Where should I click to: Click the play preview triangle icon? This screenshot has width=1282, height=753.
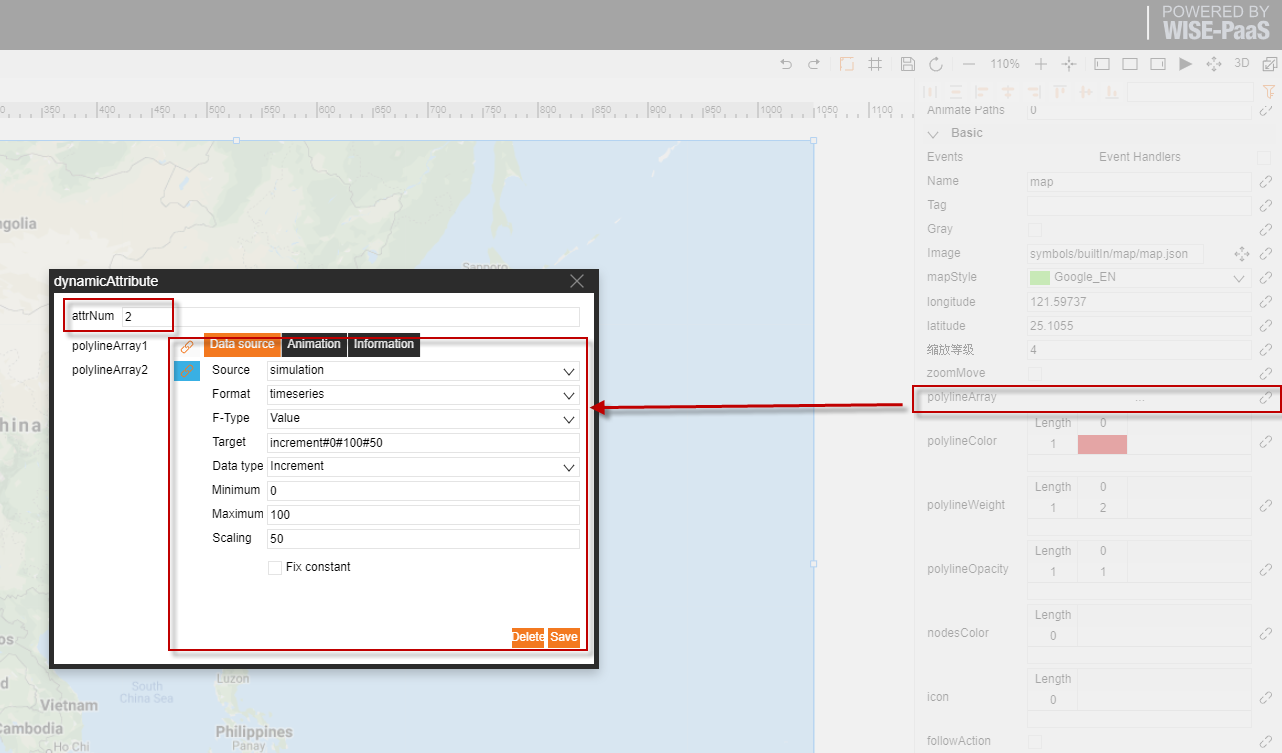[x=1185, y=64]
